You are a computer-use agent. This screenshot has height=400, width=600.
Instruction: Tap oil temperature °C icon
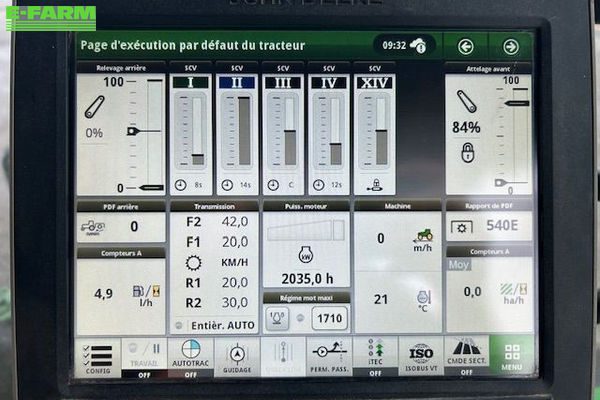coord(424,301)
